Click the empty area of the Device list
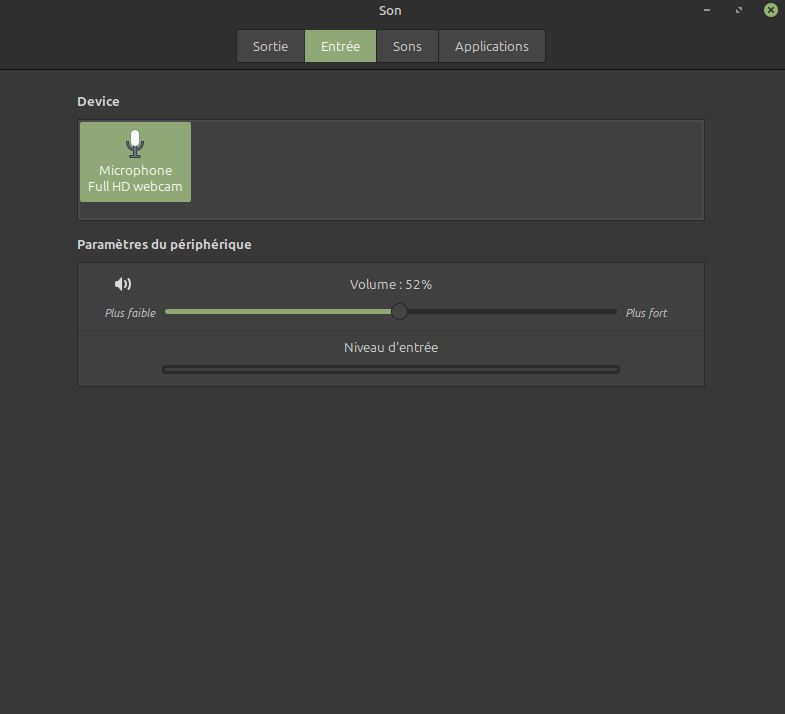The image size is (785, 714). [x=446, y=170]
